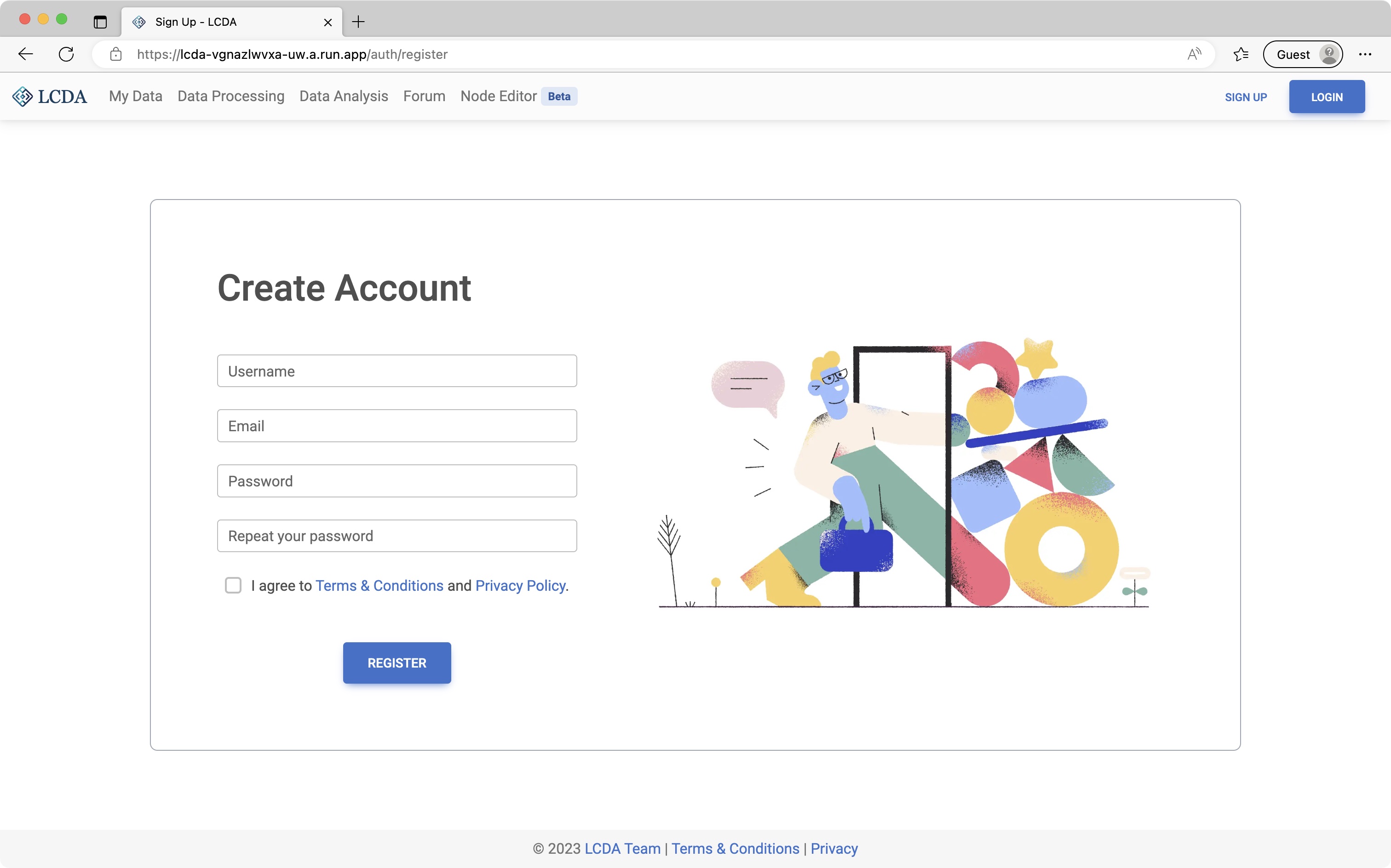Open Node Editor Beta
This screenshot has height=868, width=1391.
coord(499,97)
